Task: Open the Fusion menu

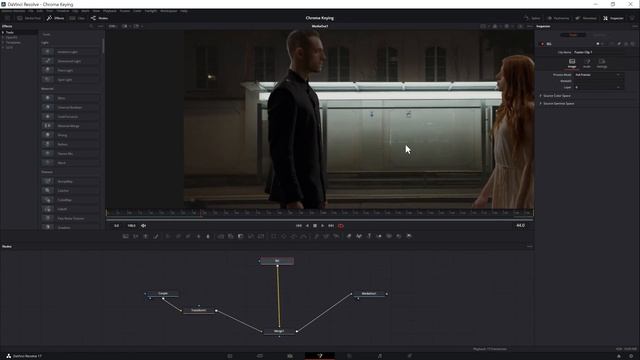Action: pos(124,11)
